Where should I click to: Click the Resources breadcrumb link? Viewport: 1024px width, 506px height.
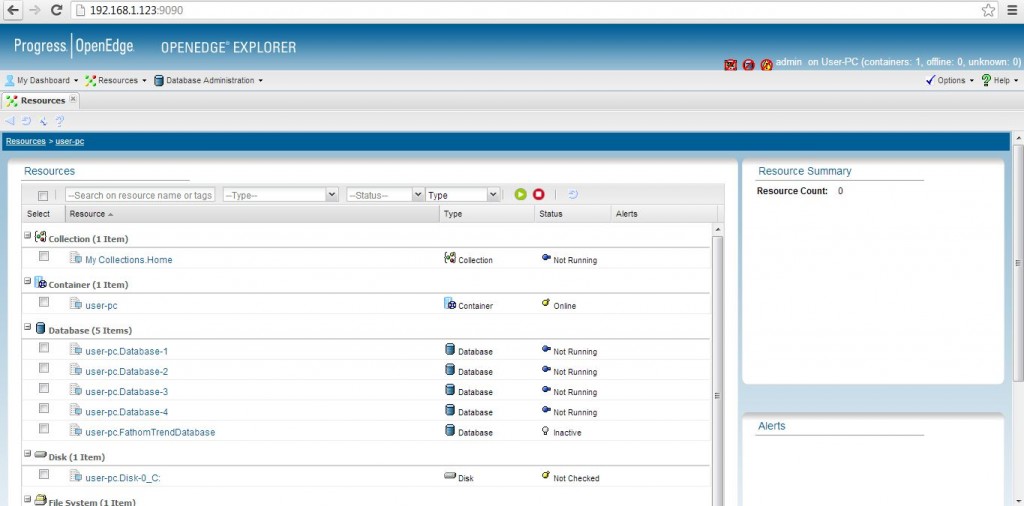click(25, 141)
